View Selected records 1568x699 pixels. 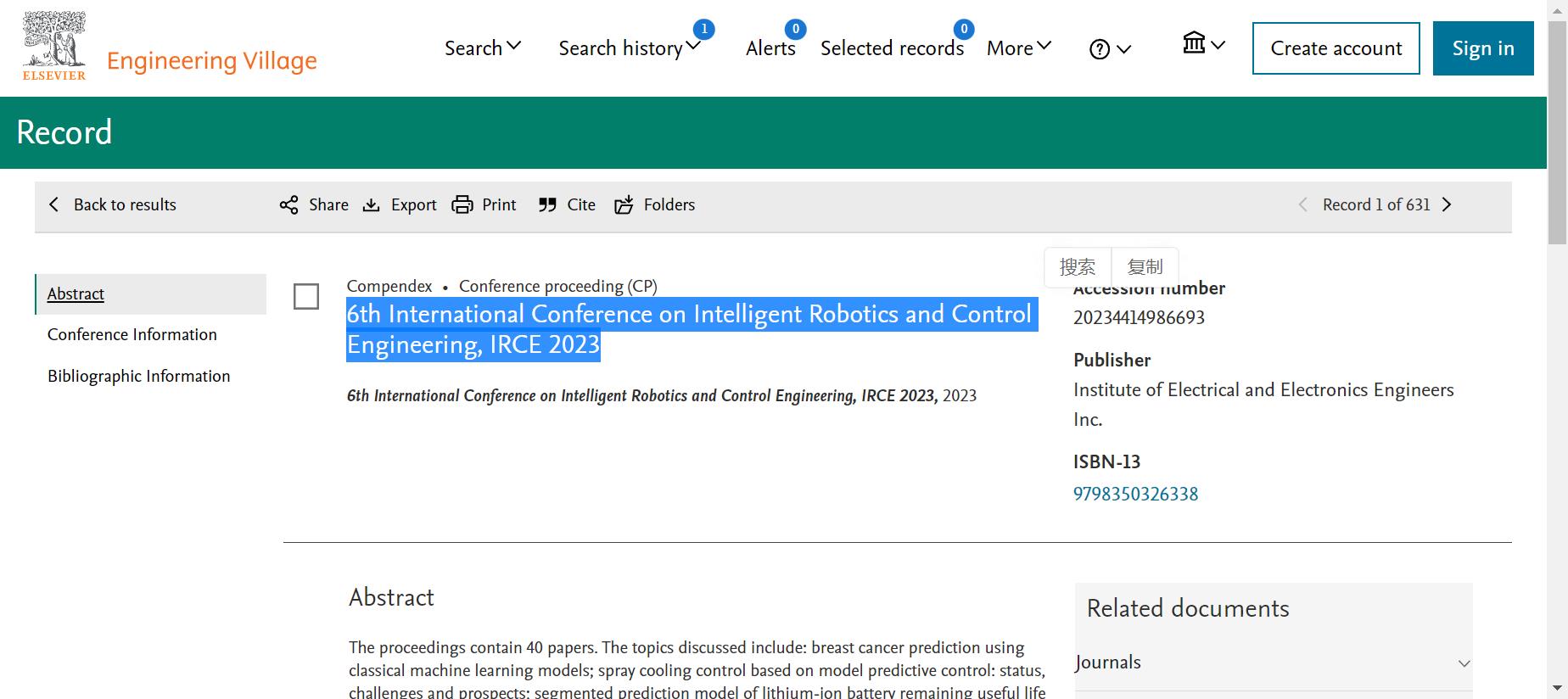click(892, 48)
